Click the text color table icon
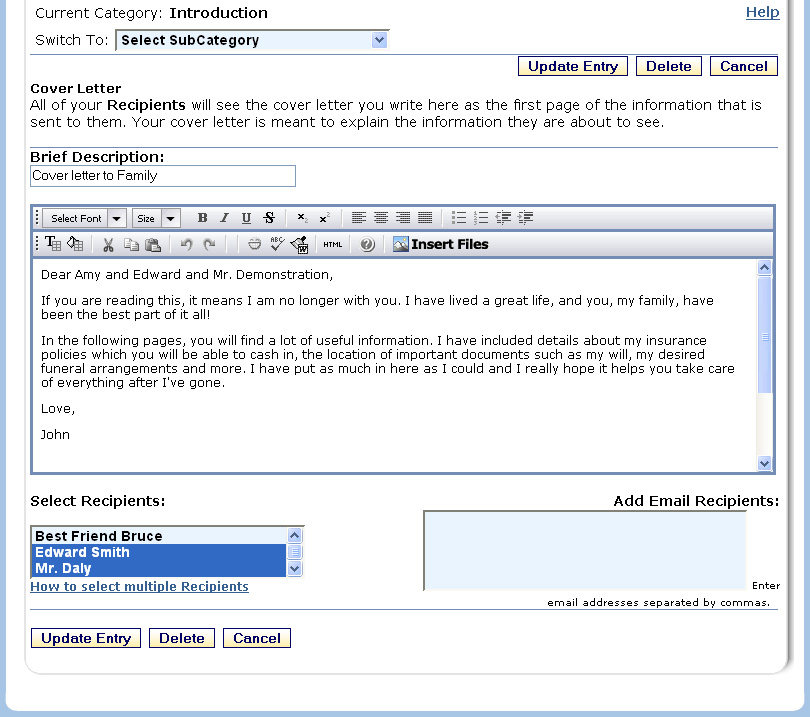The width and height of the screenshot is (810, 717). (53, 244)
